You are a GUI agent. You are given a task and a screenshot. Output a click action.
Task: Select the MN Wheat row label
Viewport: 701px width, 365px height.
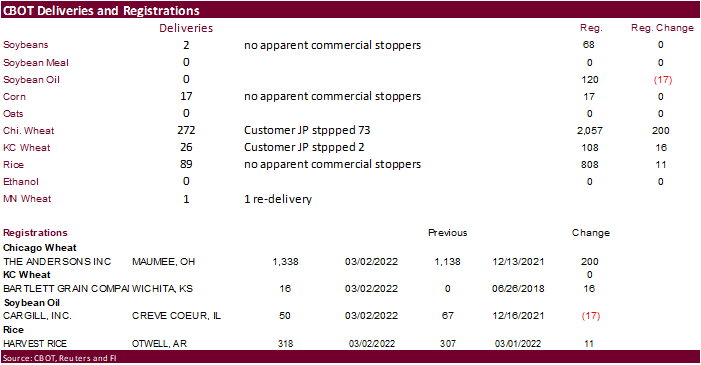27,199
